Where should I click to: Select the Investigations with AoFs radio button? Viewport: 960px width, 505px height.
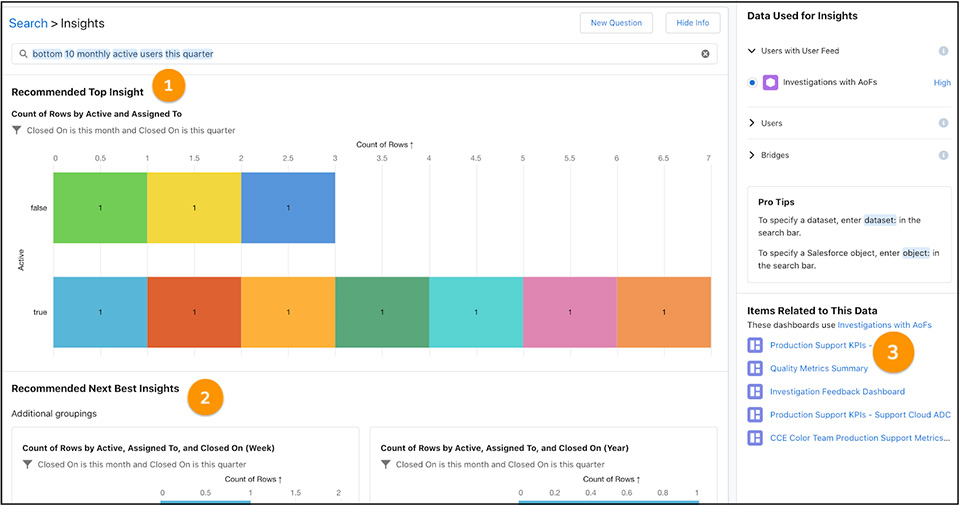[x=752, y=83]
